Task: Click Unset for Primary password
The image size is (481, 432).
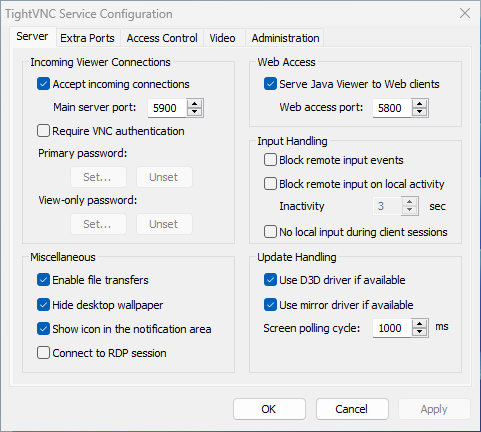Action: click(164, 177)
